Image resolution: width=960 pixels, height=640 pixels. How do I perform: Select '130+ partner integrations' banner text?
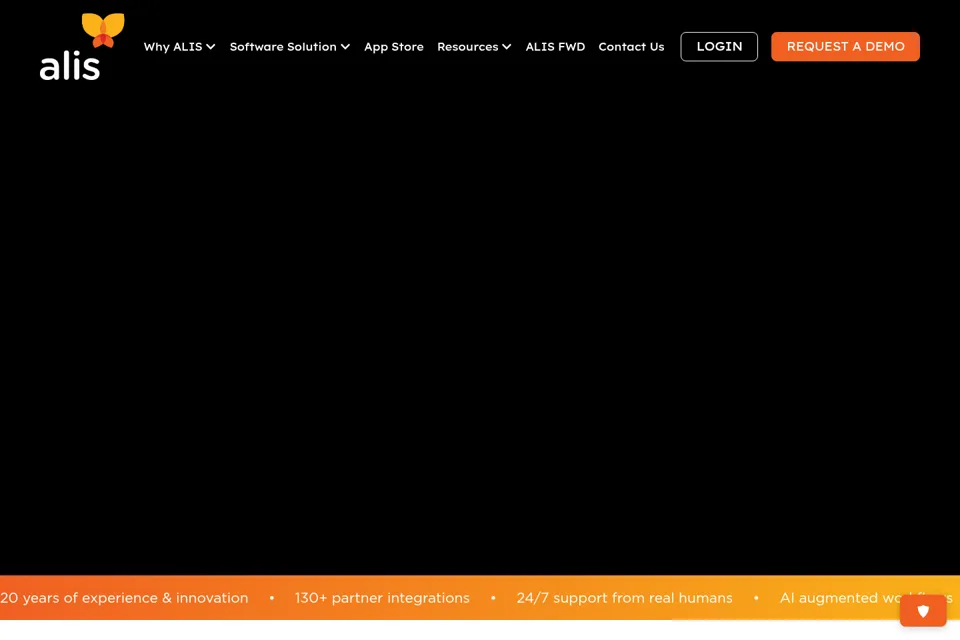pos(382,598)
